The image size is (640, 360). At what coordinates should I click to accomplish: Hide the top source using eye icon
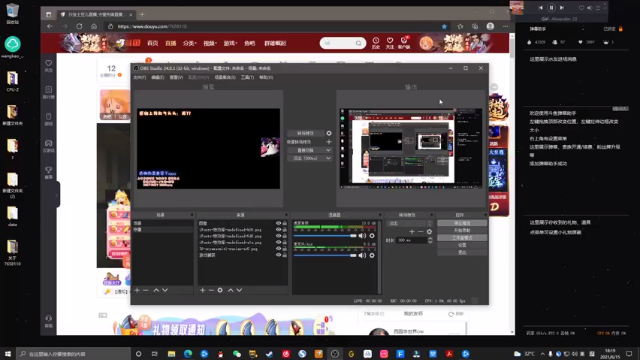click(x=278, y=223)
